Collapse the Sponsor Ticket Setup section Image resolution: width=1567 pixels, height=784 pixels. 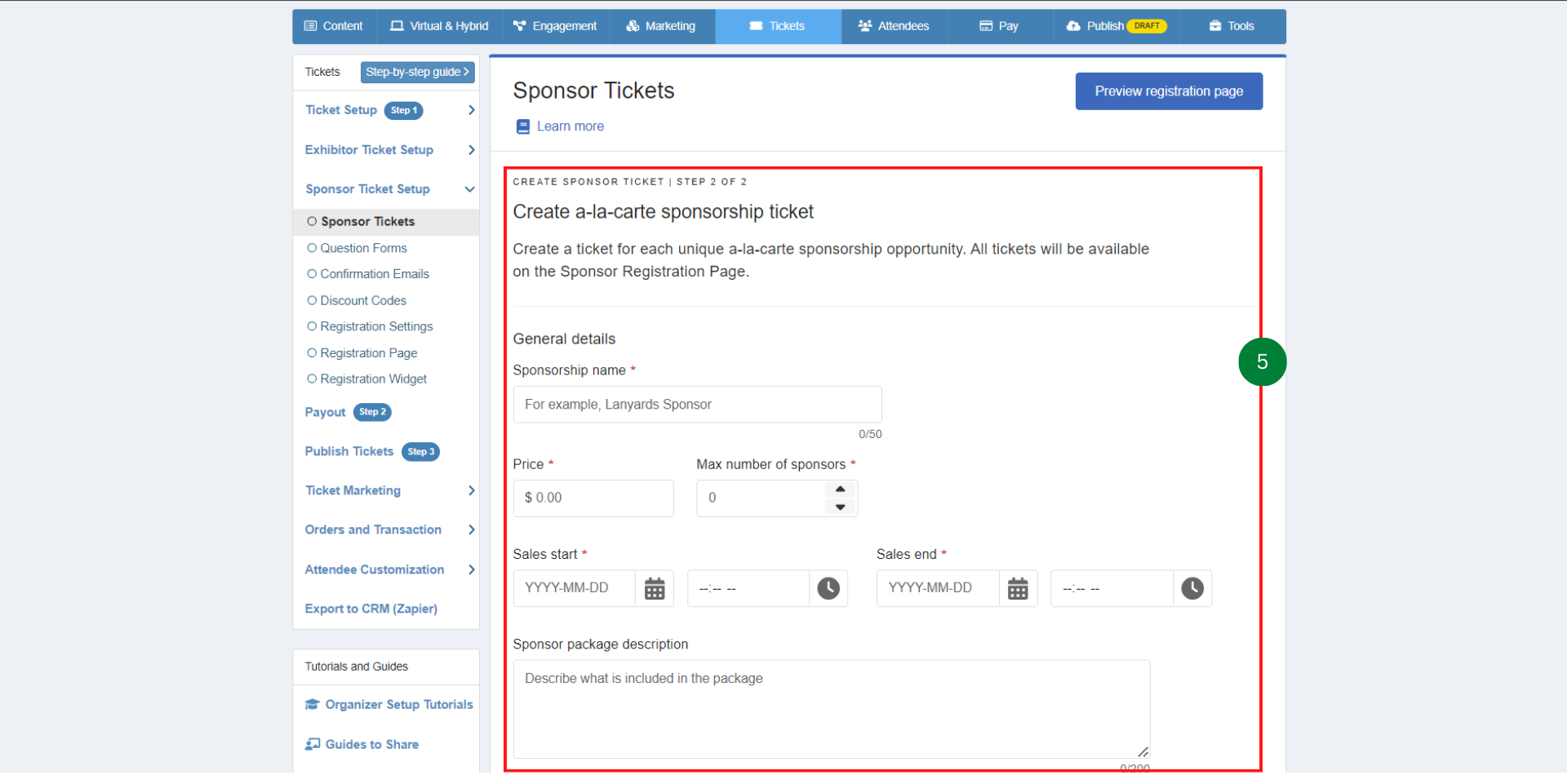tap(470, 188)
